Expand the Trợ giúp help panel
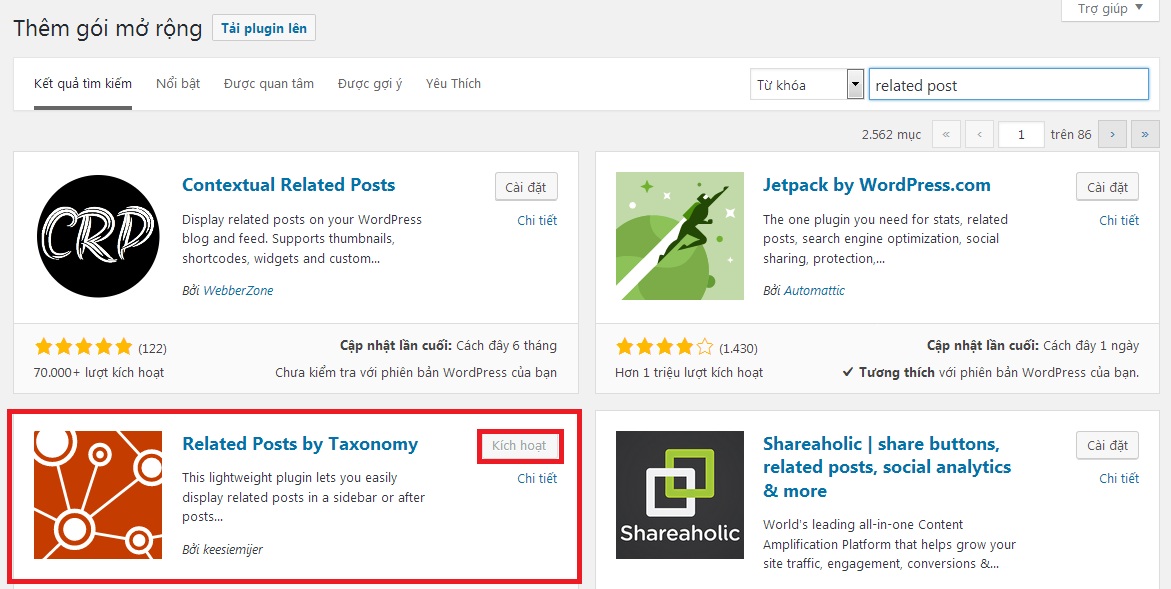Viewport: 1171px width, 589px height. pyautogui.click(x=1109, y=9)
